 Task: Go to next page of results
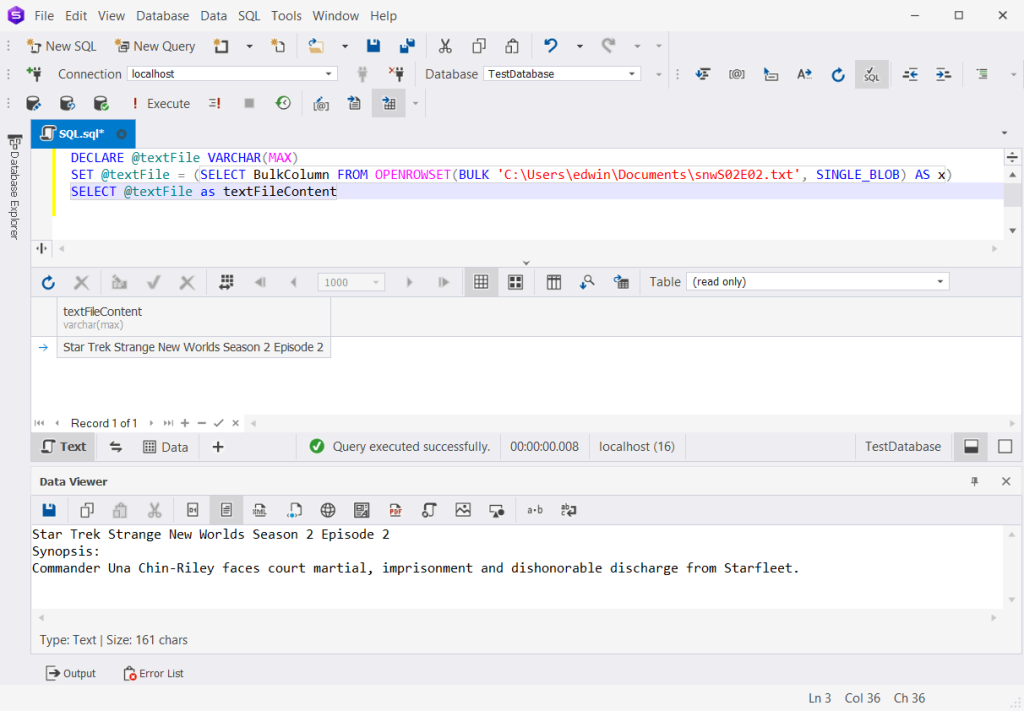click(409, 282)
